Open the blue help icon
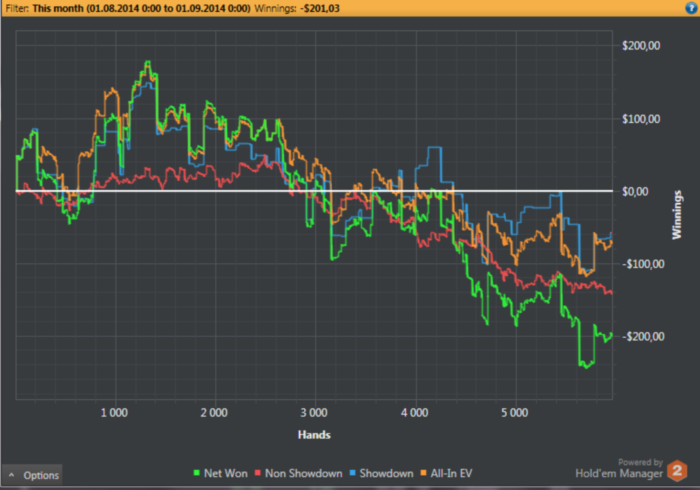The image size is (700, 490). tap(692, 8)
